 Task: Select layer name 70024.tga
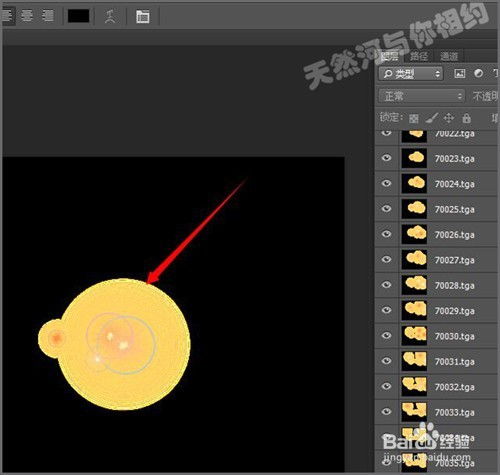455,184
